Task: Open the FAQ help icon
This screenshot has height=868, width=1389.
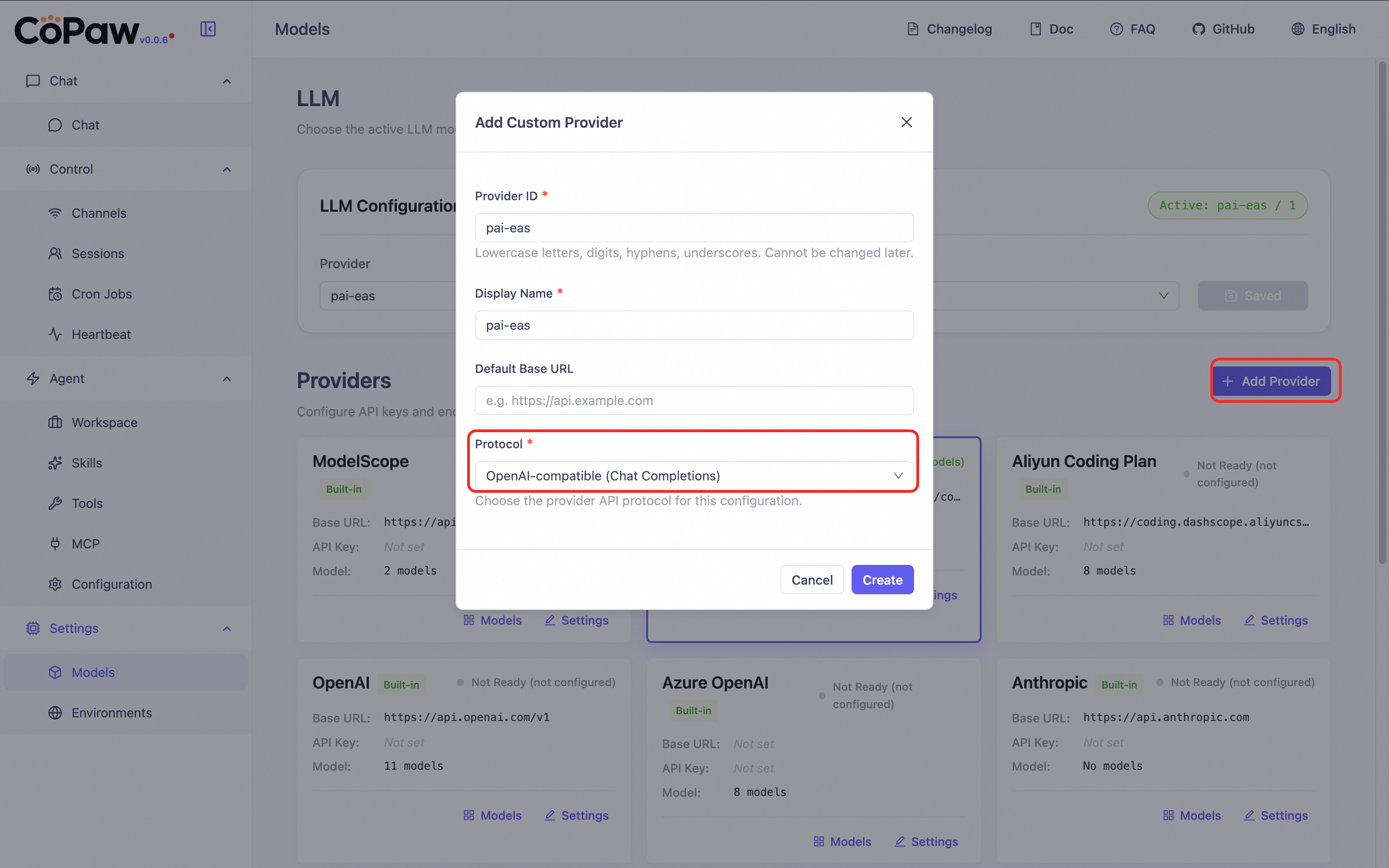Action: [1116, 28]
